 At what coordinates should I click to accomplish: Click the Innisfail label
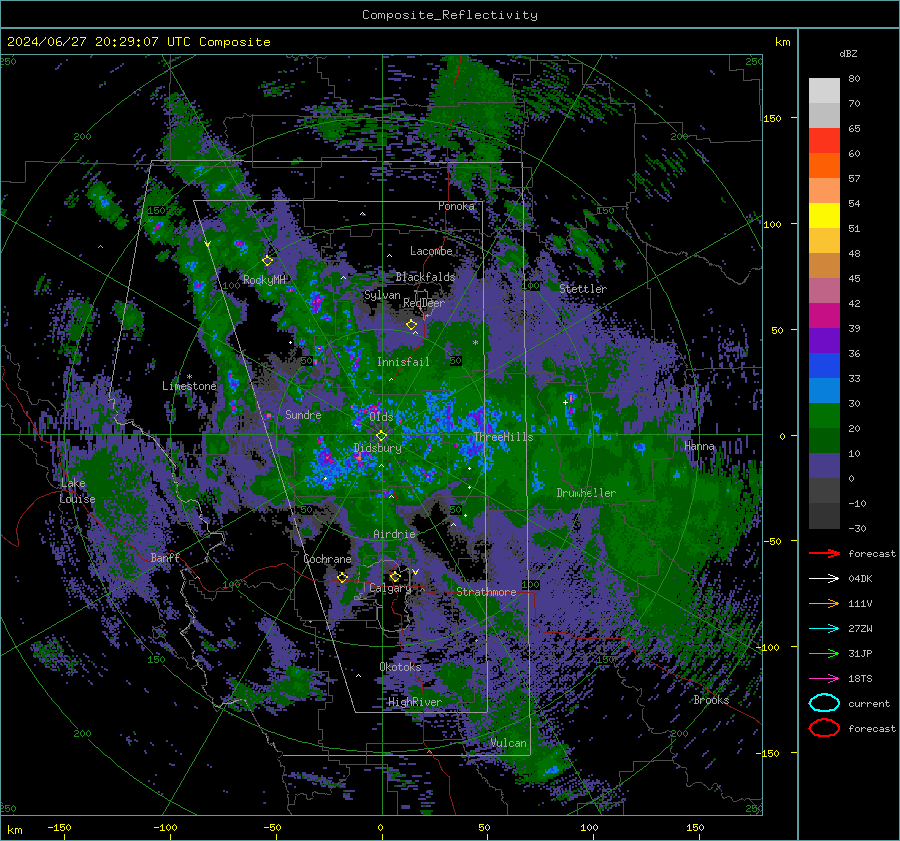click(403, 362)
